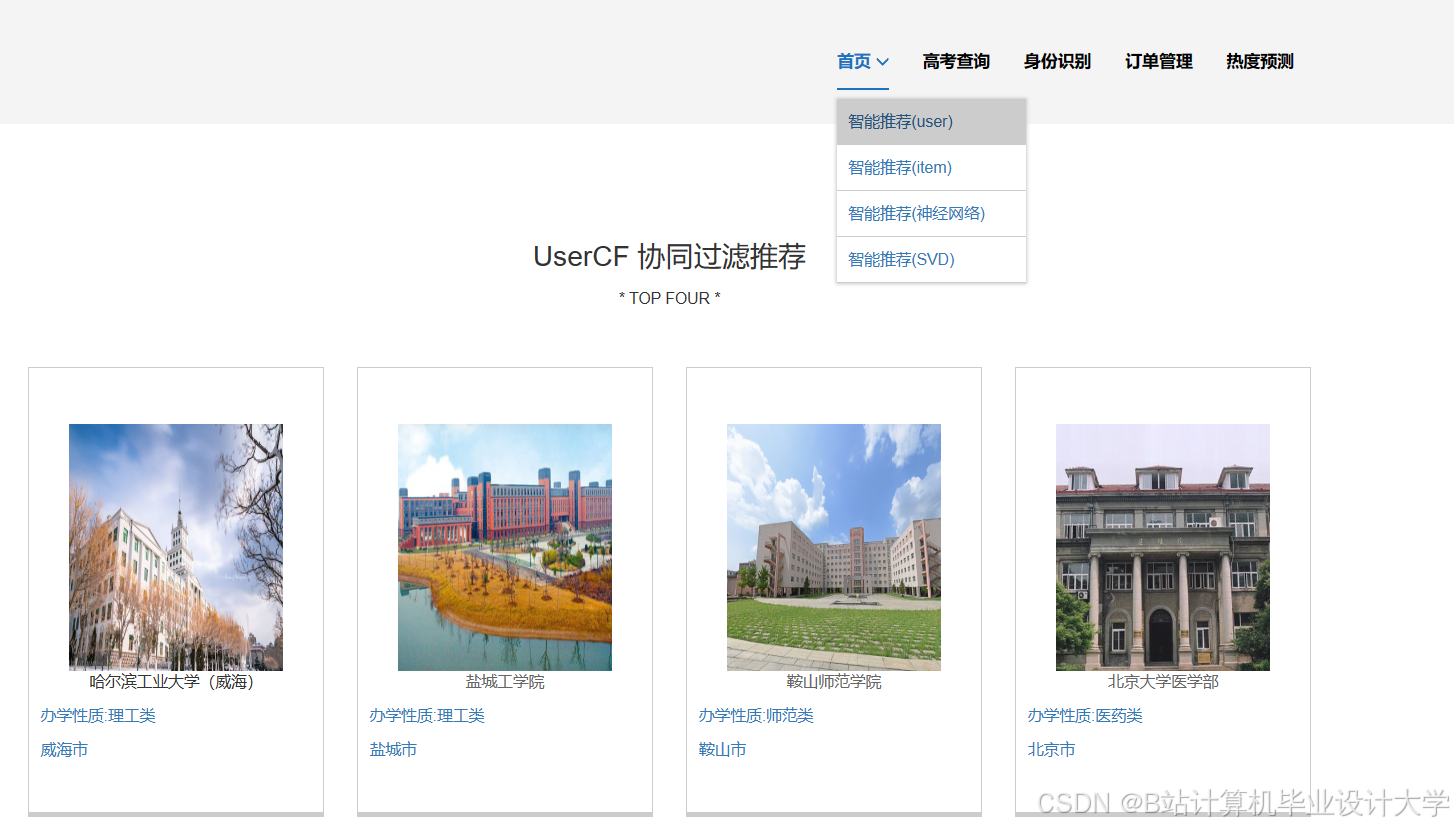Click the 北京大学医学部 campus photo

coord(1162,547)
